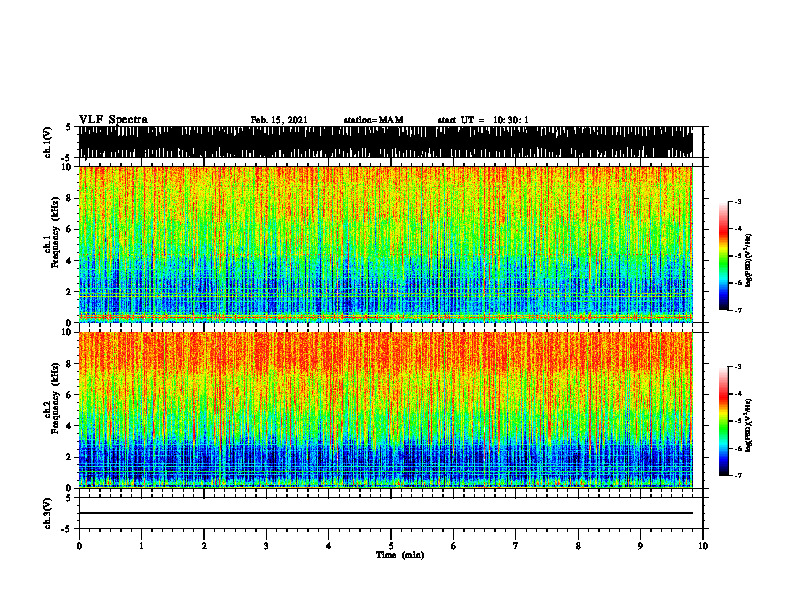Click the "ch.1(V)" axis label

[47, 142]
